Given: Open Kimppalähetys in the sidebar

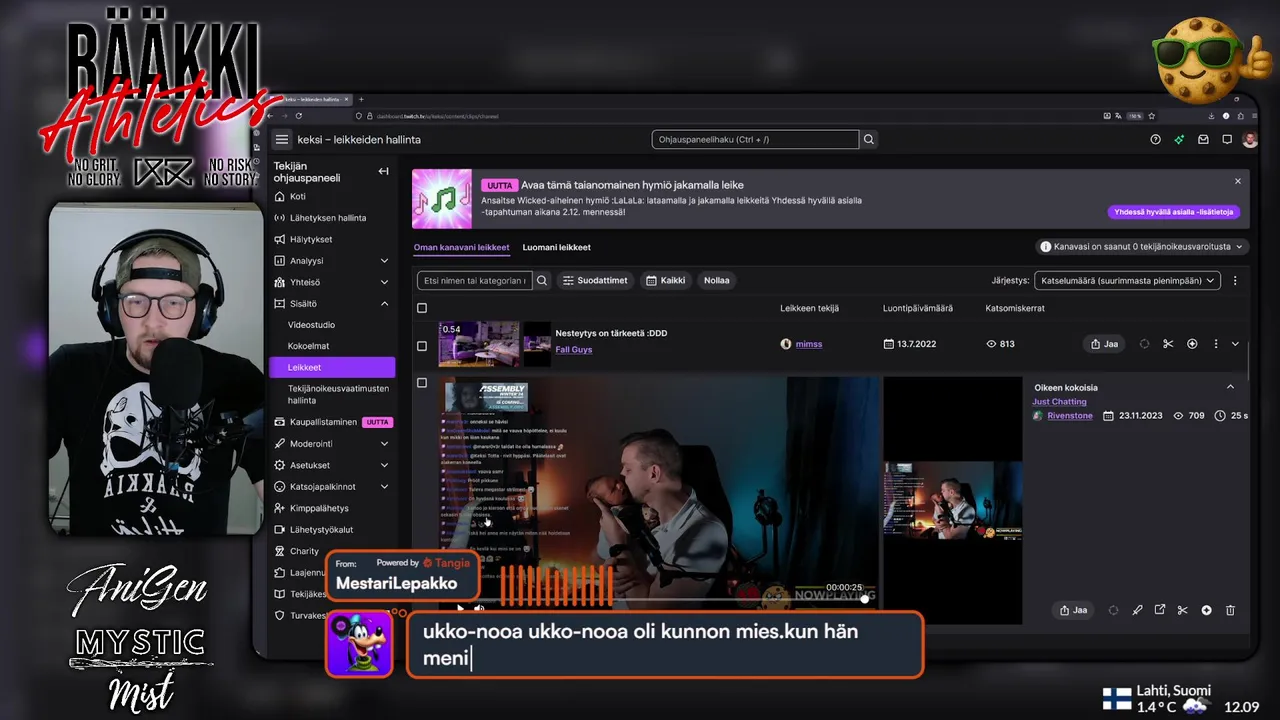Looking at the screenshot, I should pos(319,508).
